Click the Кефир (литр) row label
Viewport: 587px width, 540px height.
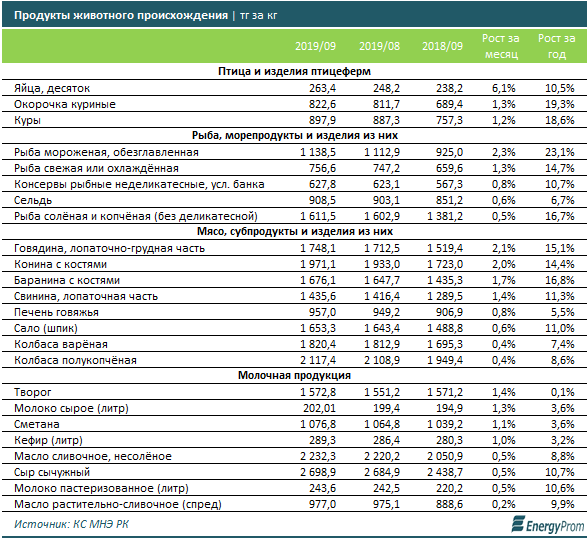coord(48,440)
